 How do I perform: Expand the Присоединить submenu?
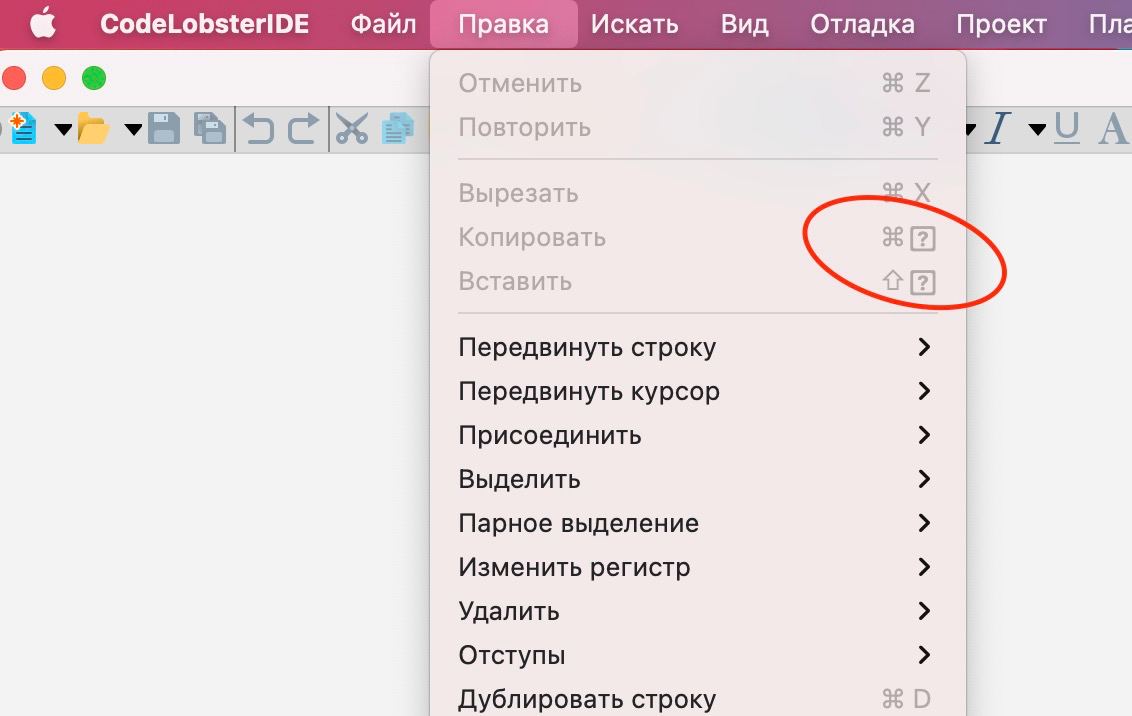(697, 435)
